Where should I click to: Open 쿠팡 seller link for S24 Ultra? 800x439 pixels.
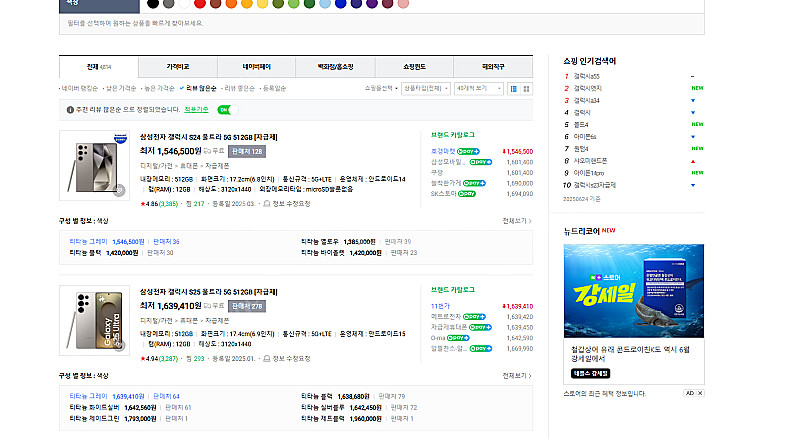tap(437, 173)
